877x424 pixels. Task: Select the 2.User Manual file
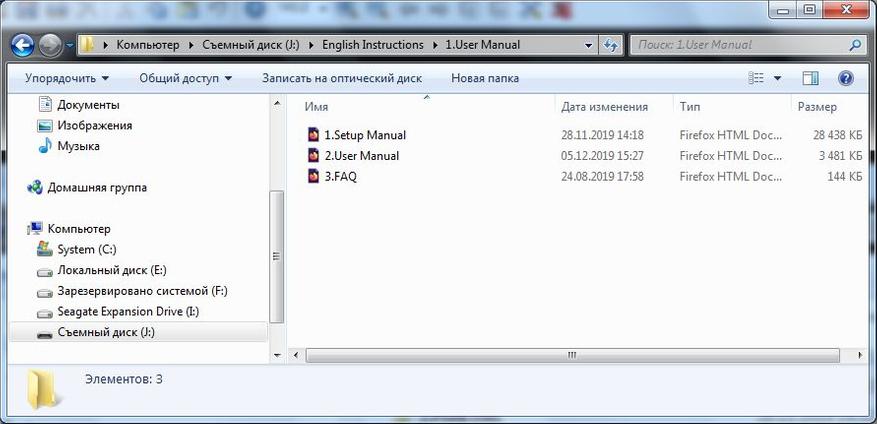point(361,156)
